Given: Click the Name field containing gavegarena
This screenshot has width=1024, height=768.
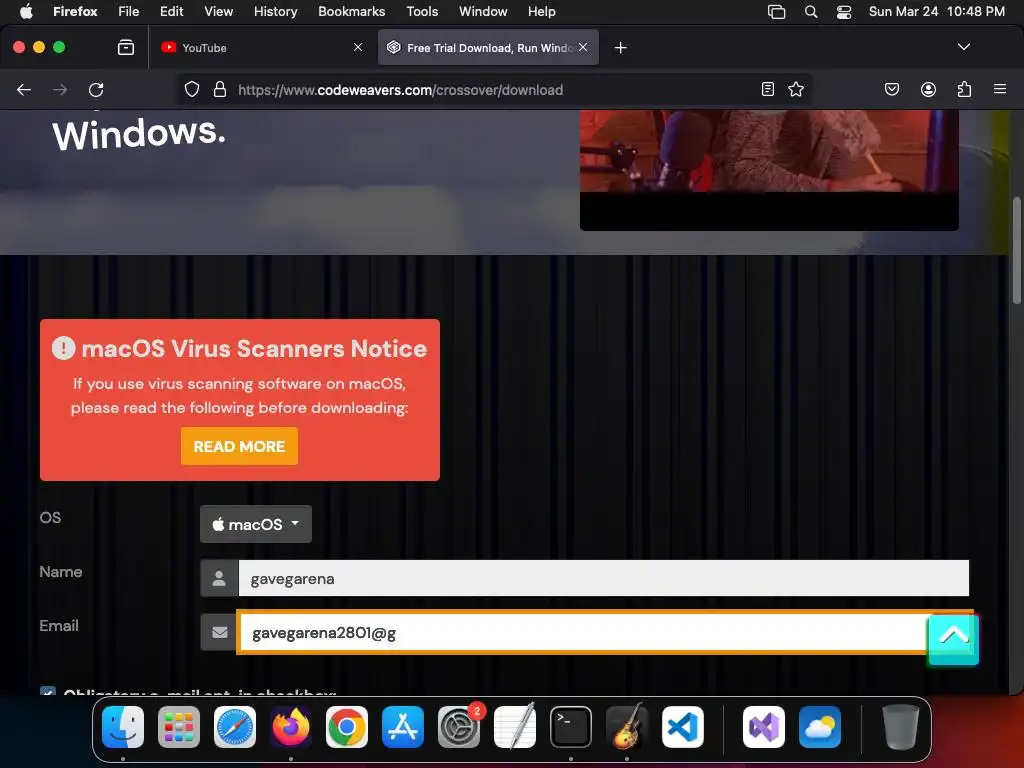Looking at the screenshot, I should click(x=603, y=578).
